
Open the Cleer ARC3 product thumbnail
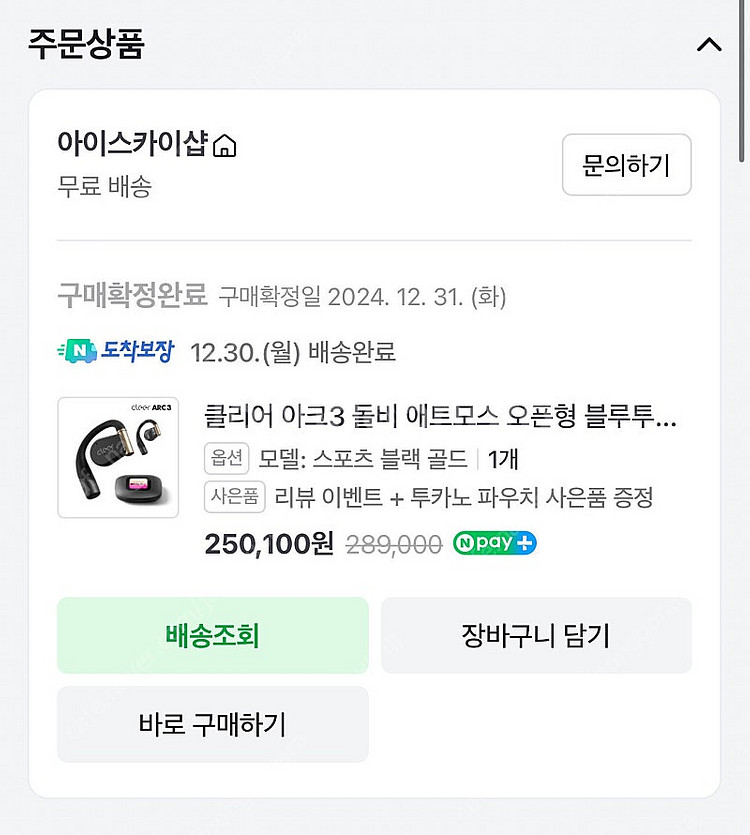[x=118, y=457]
